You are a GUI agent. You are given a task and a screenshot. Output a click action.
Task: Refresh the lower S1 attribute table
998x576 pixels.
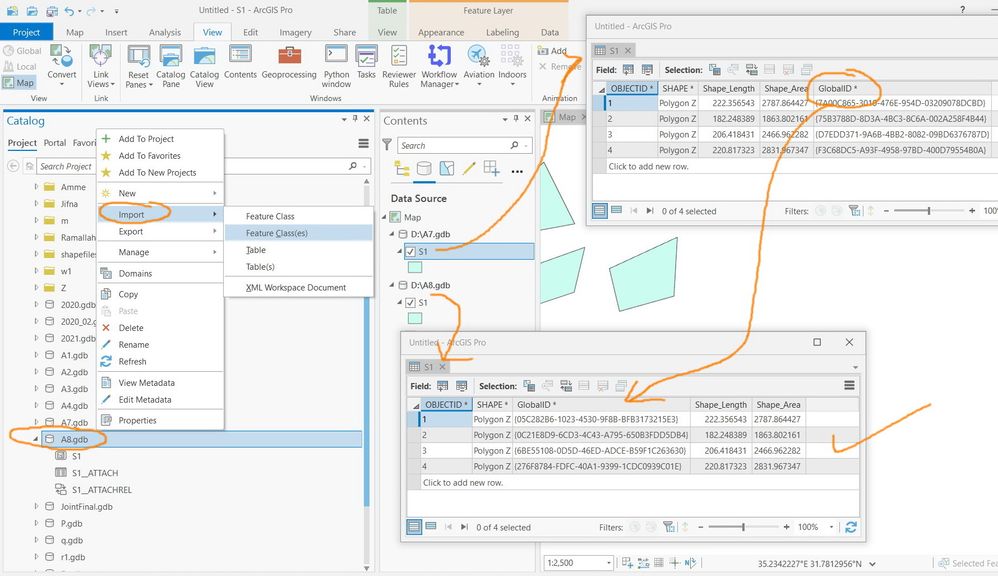point(851,527)
